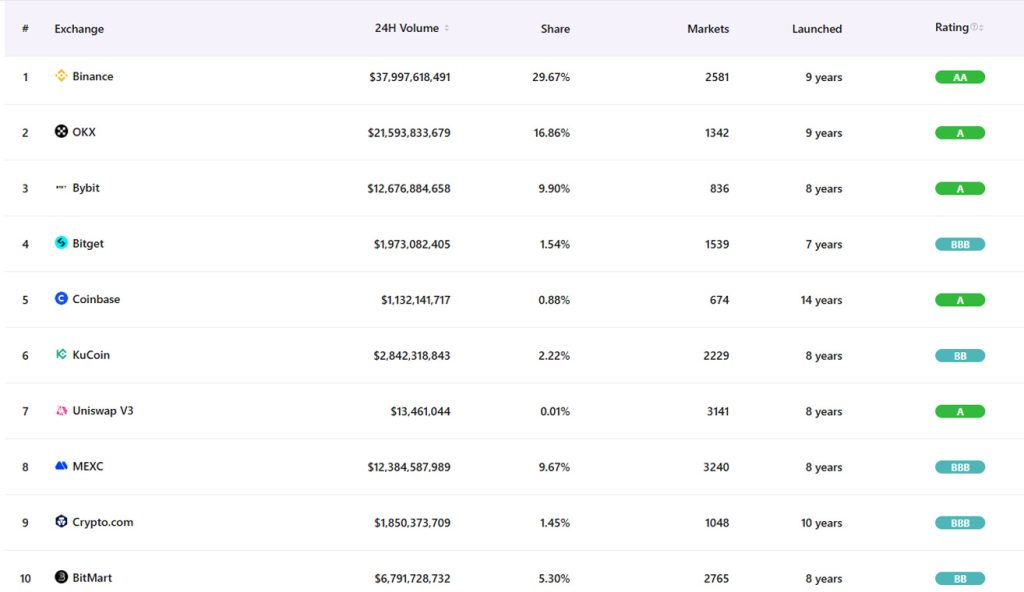Click the 29.67% share value
1024x592 pixels.
tap(551, 77)
